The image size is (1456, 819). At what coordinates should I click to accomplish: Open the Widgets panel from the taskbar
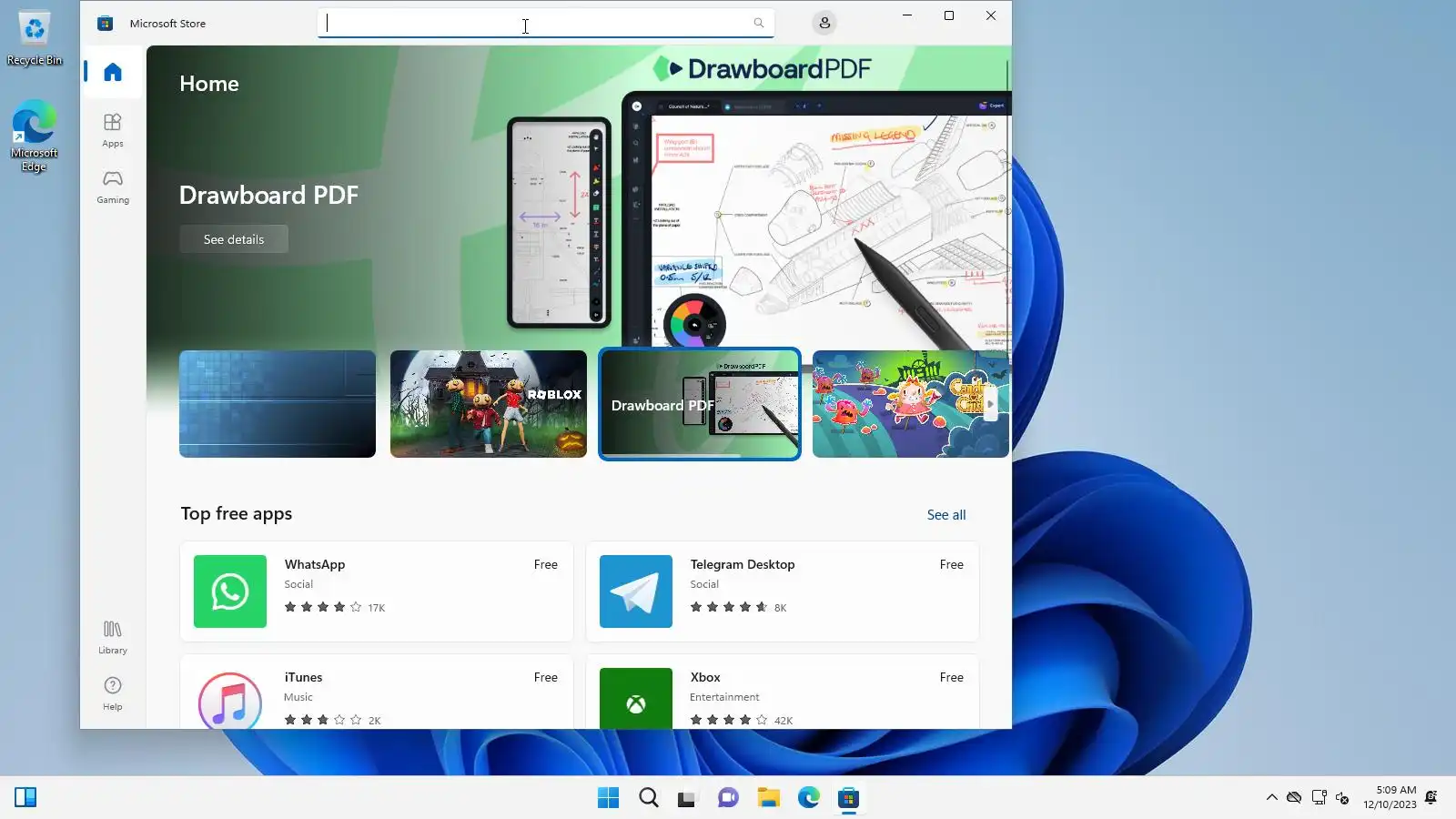[25, 798]
